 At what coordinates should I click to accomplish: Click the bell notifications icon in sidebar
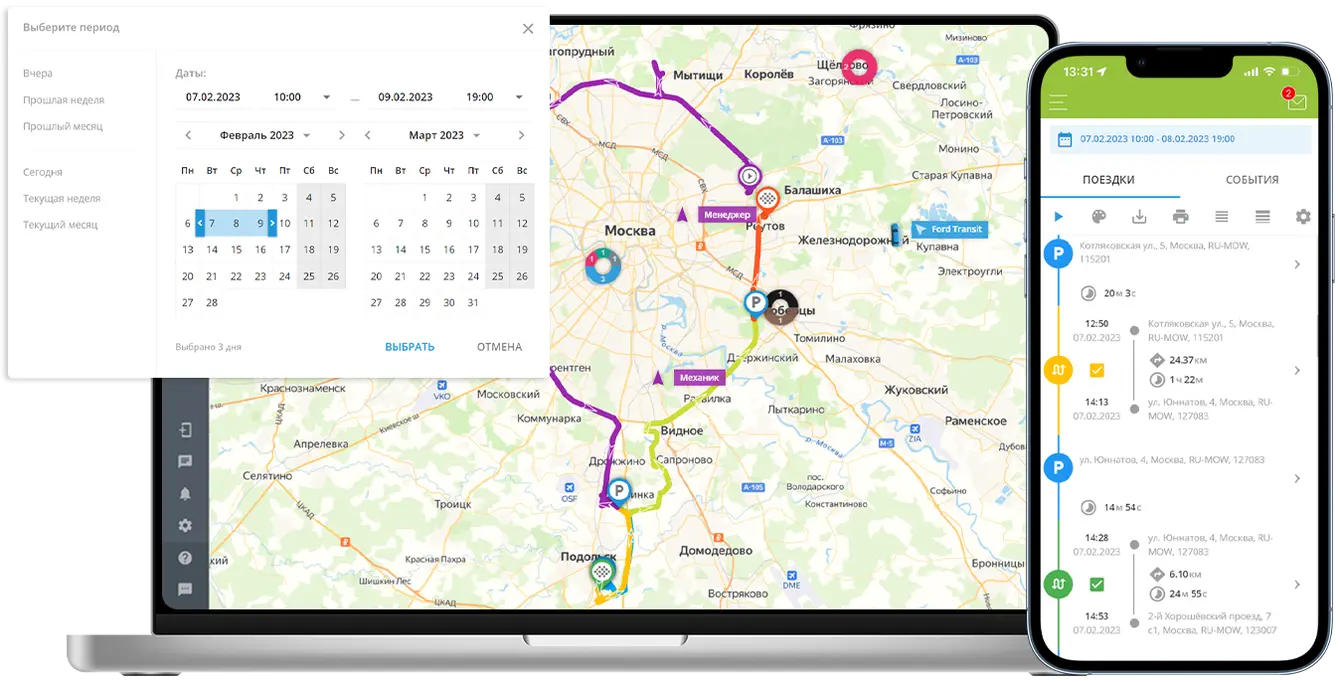click(x=185, y=494)
